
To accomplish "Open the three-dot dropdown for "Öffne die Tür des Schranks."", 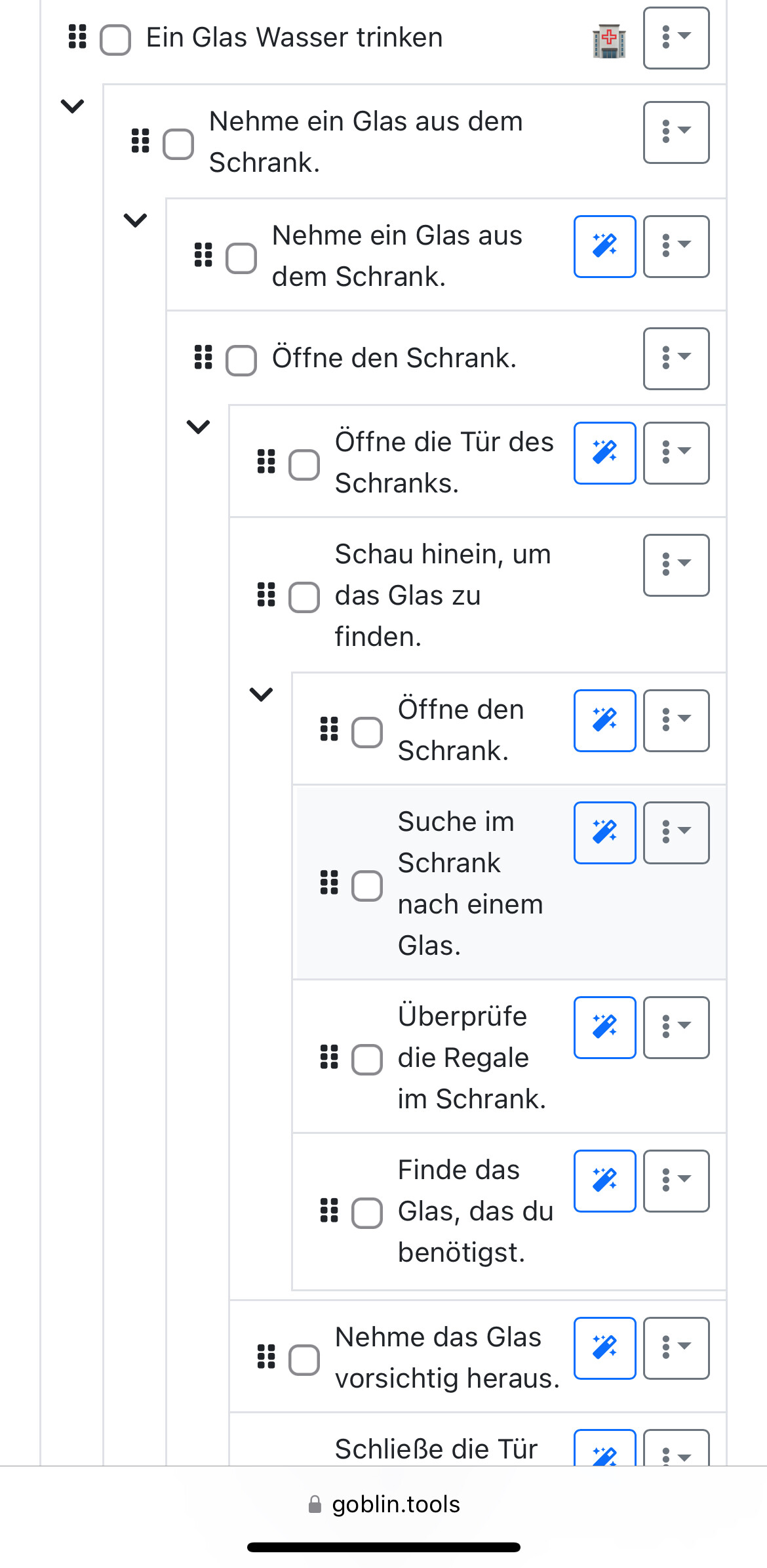I will 676,453.
